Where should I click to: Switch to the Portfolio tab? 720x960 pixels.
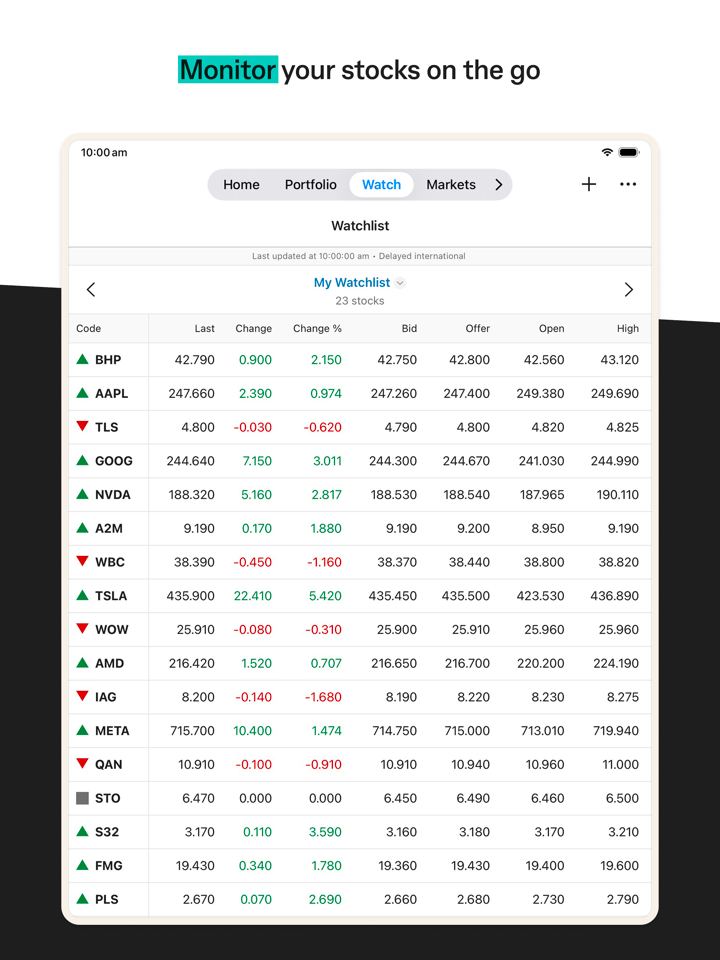click(x=310, y=185)
